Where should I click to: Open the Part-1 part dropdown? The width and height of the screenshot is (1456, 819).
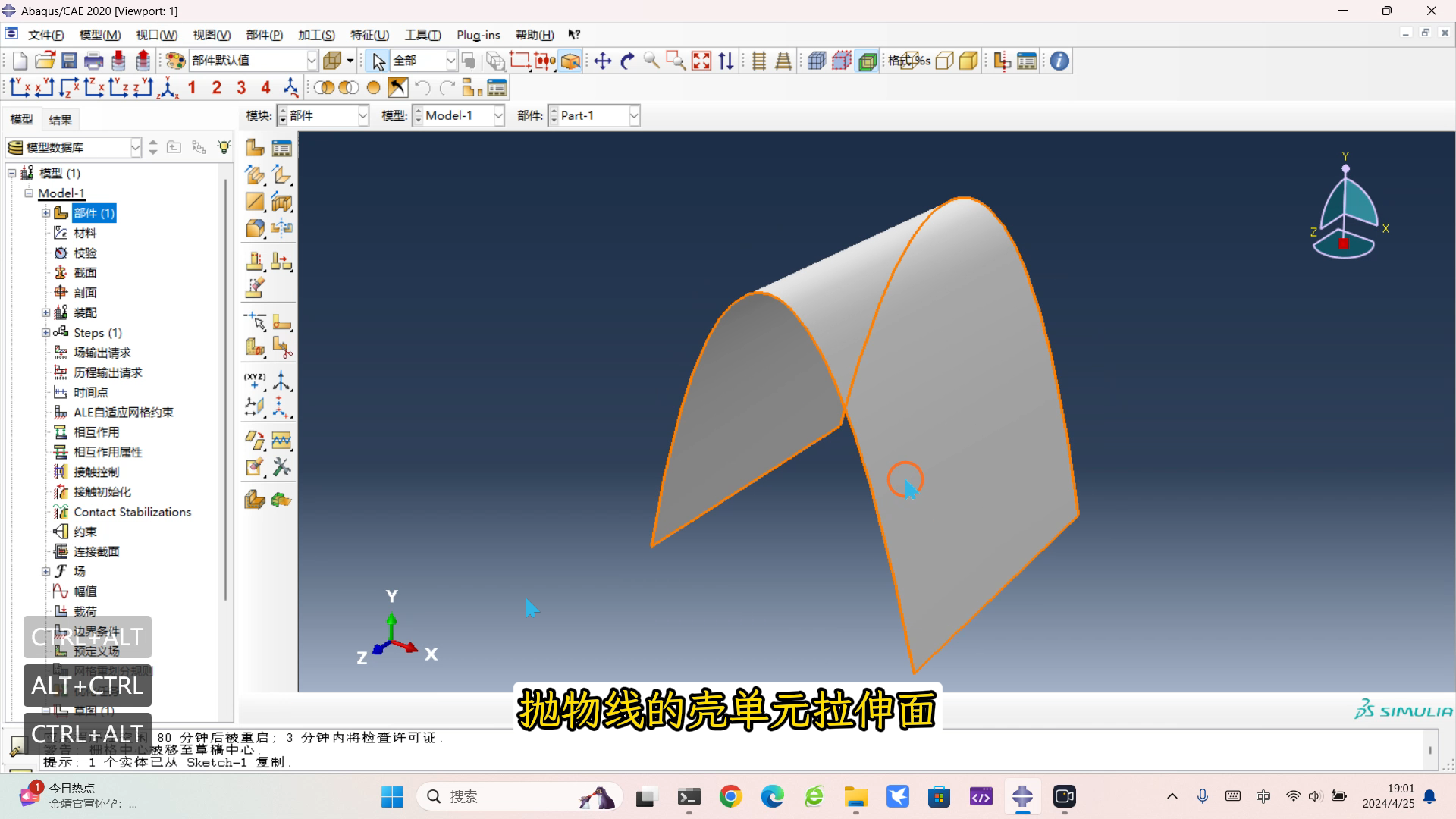coord(634,115)
